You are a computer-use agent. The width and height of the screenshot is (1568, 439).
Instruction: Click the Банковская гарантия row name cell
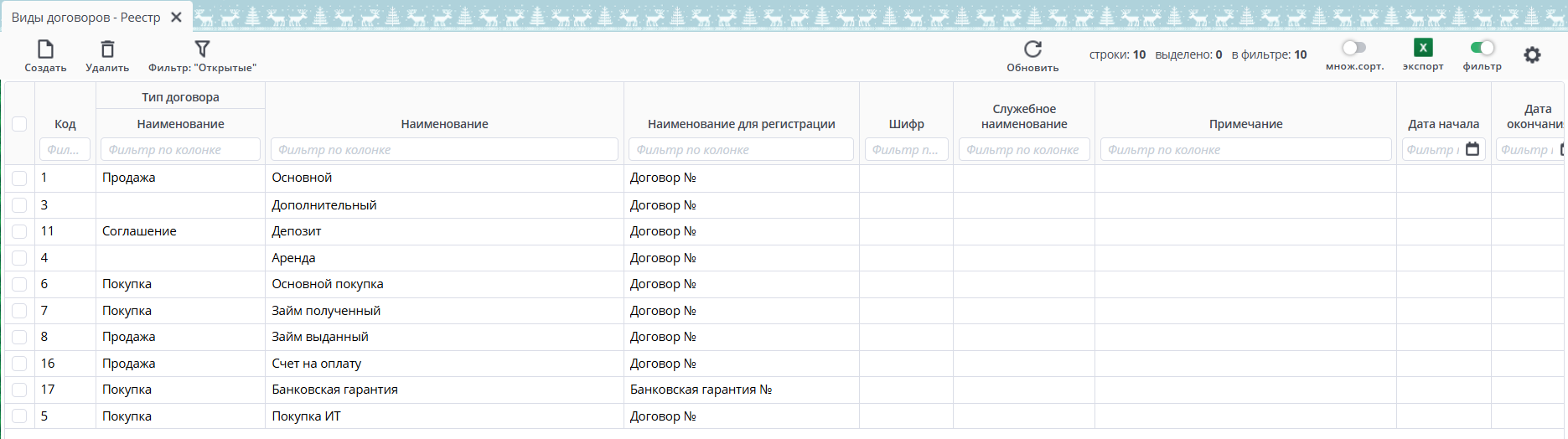point(334,390)
